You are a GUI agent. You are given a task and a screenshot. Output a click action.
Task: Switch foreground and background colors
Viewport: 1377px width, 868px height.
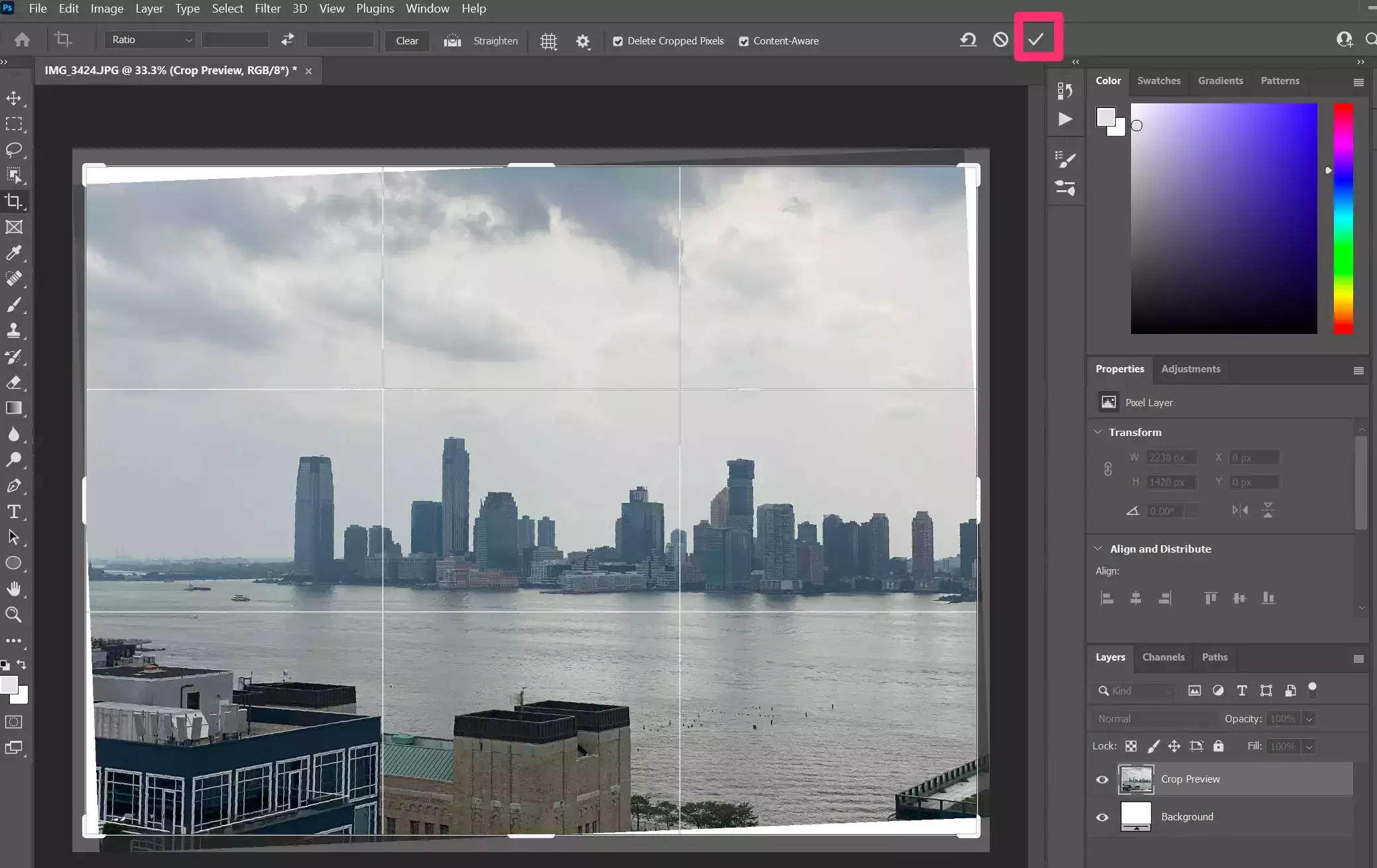21,664
